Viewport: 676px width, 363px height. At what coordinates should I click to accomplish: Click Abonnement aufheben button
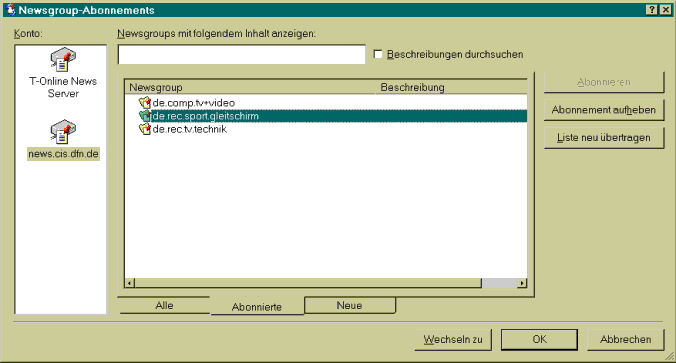click(x=604, y=110)
